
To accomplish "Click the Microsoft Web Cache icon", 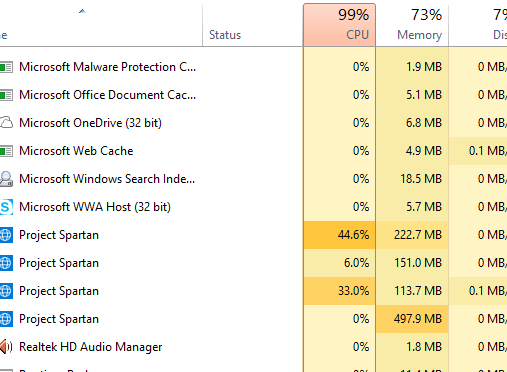I will pyautogui.click(x=6, y=151).
